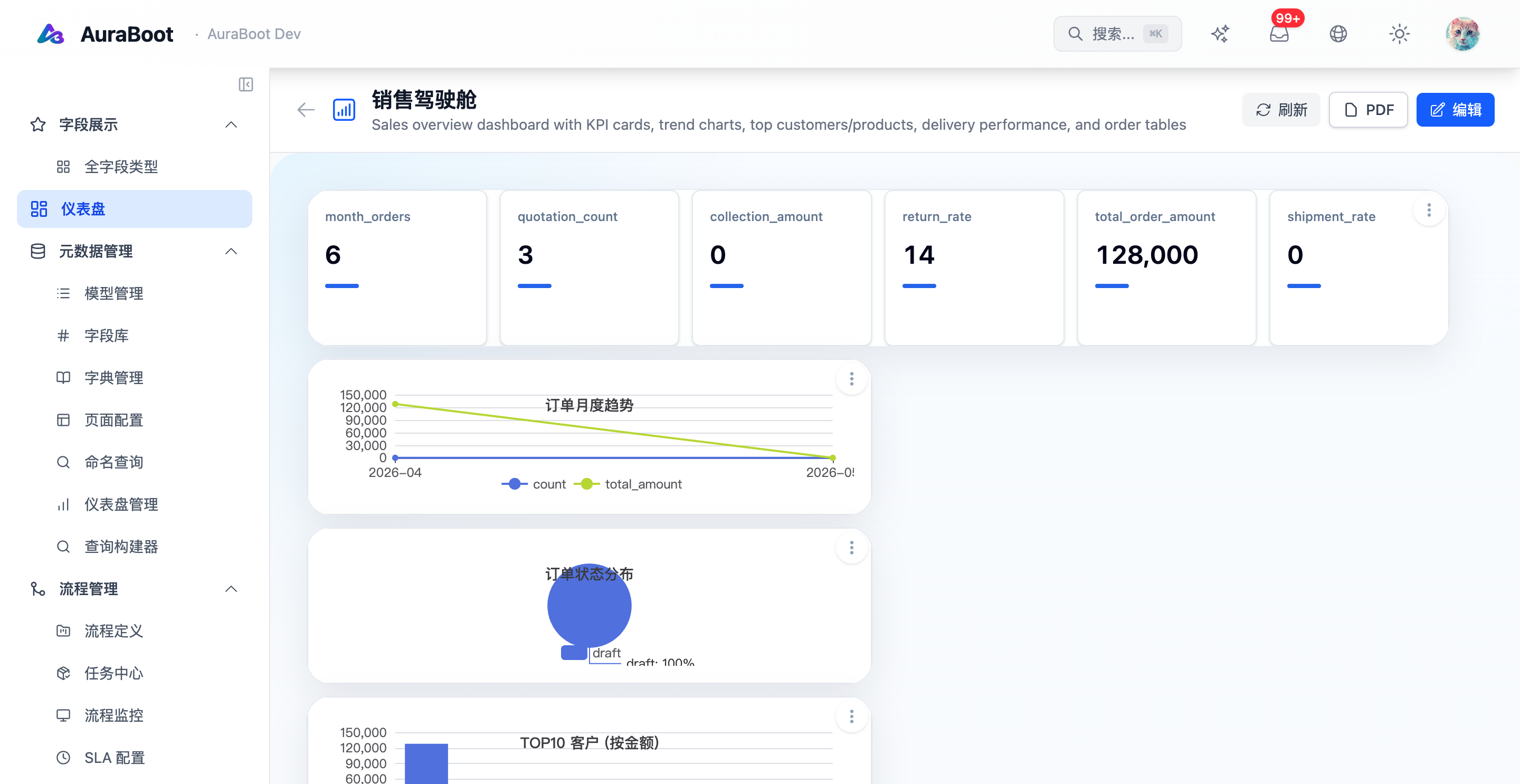Viewport: 1520px width, 784px height.
Task: Click the star icon beside 字段展示
Action: coord(38,125)
